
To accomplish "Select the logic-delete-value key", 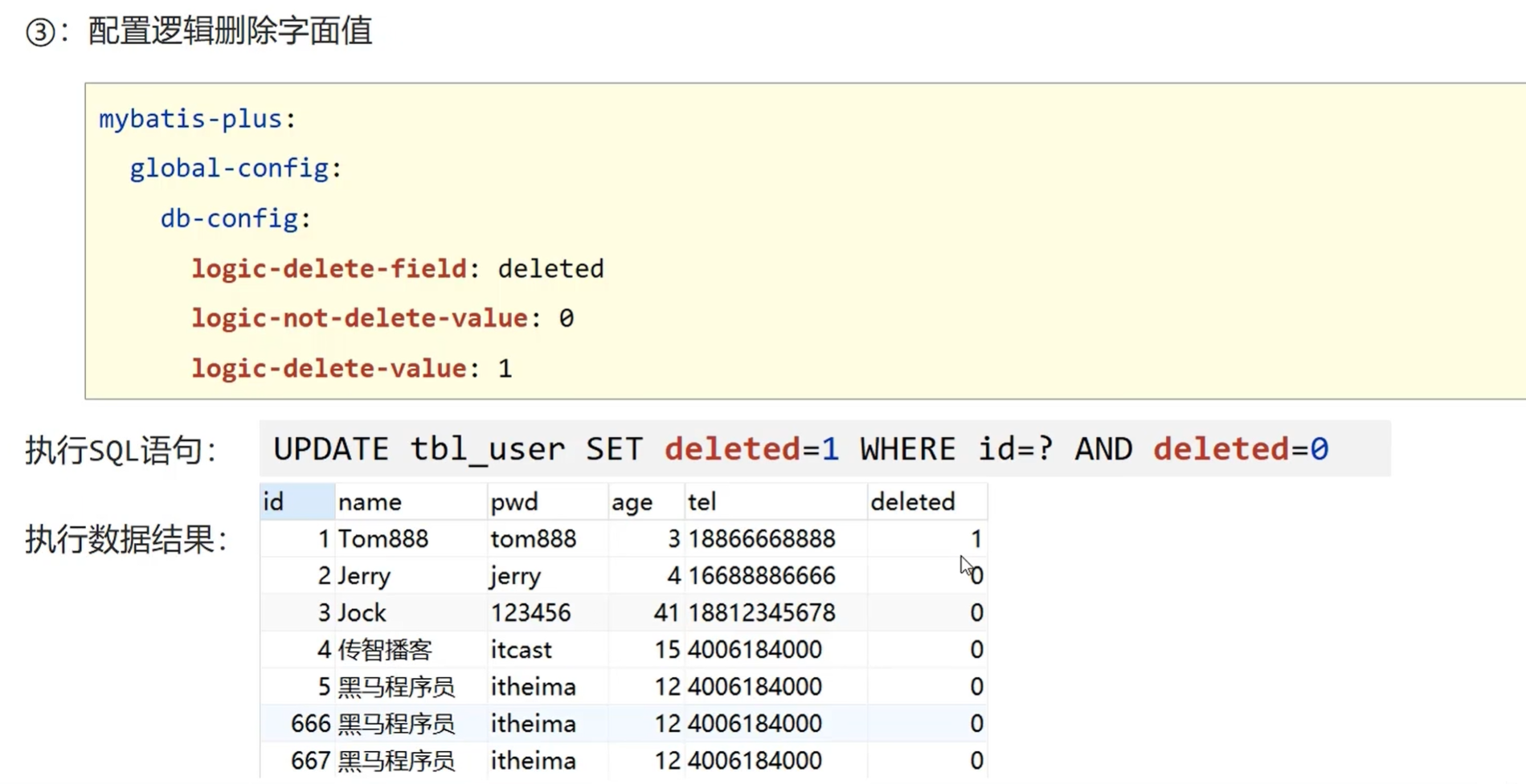I will tap(329, 368).
